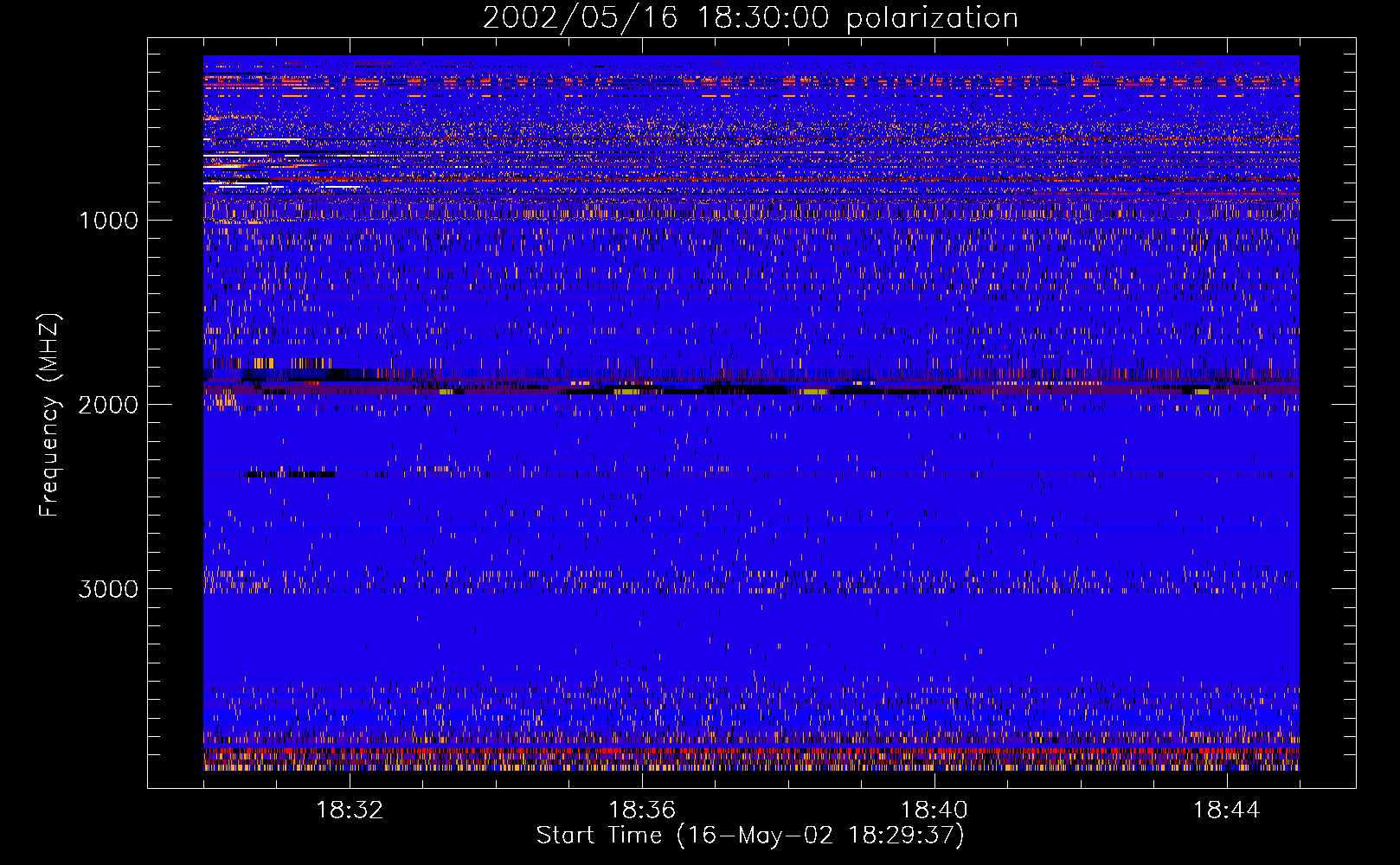This screenshot has width=1400, height=865.
Task: Click the plot title "2002/05/16 18:30:00 polarization"
Action: pyautogui.click(x=750, y=18)
